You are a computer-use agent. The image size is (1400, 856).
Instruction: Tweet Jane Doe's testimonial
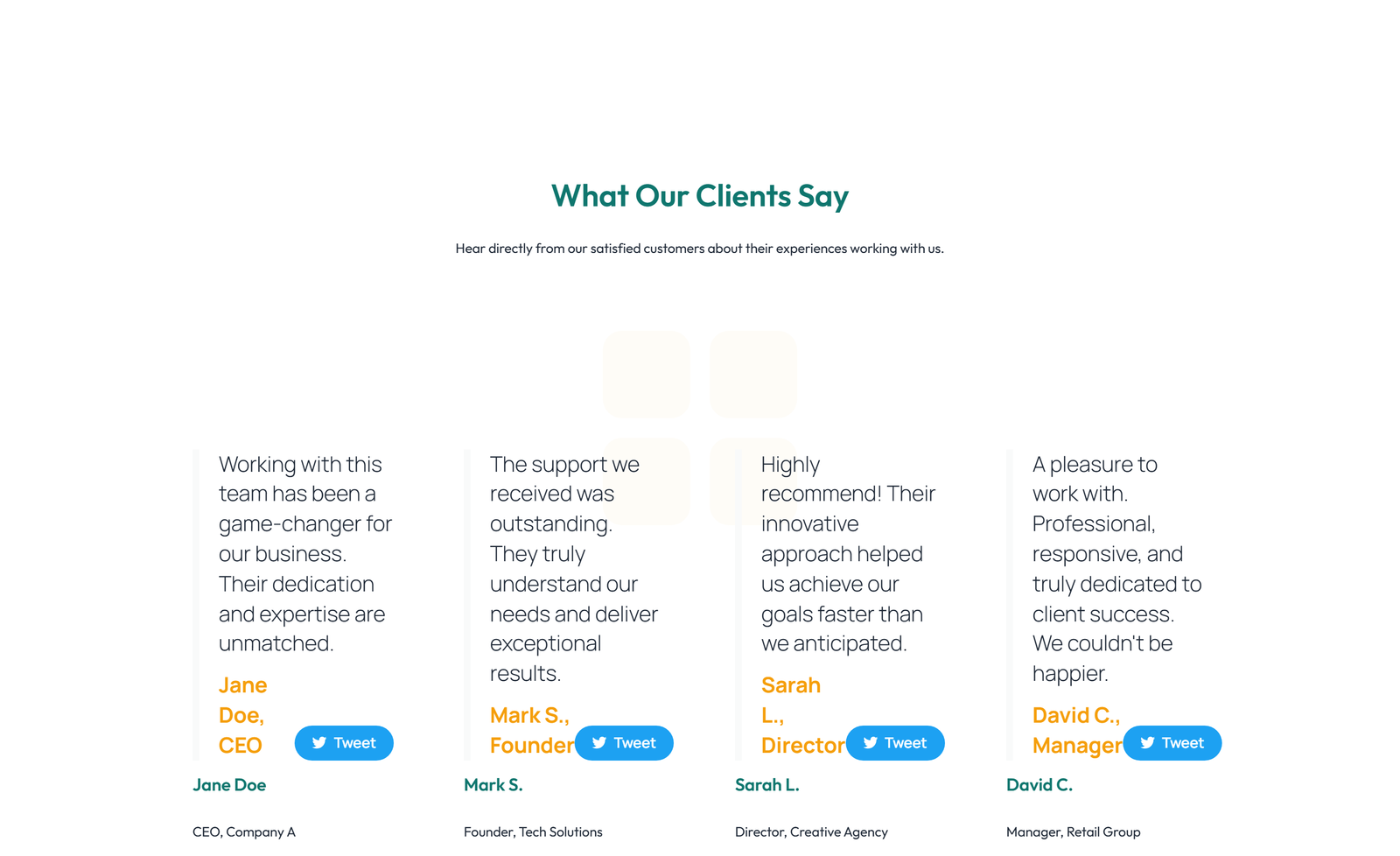click(x=344, y=742)
